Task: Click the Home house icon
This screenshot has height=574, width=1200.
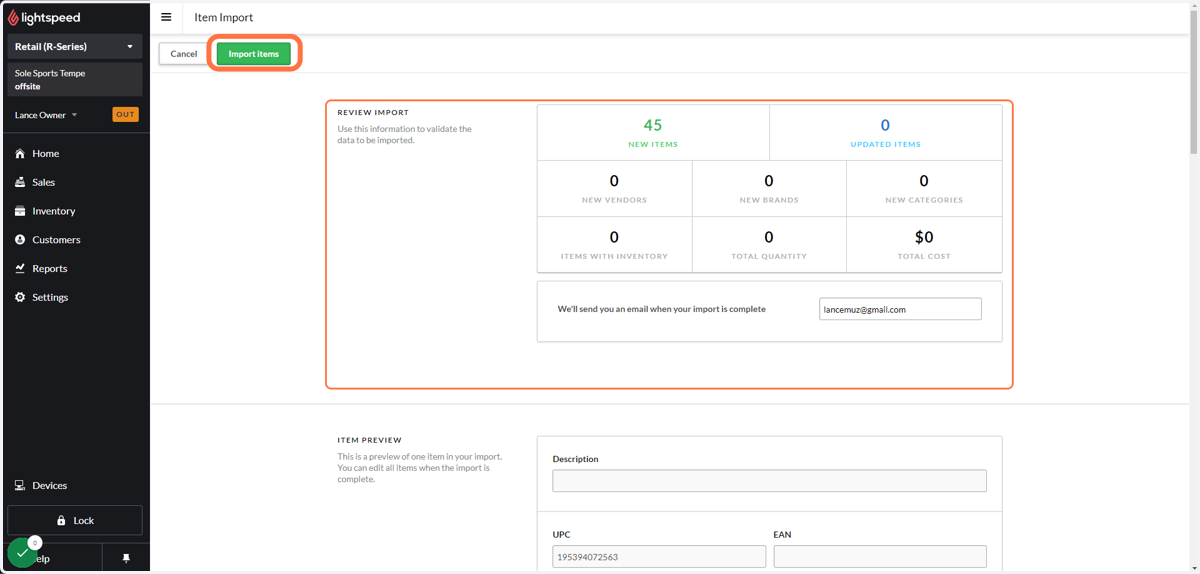Action: point(20,153)
